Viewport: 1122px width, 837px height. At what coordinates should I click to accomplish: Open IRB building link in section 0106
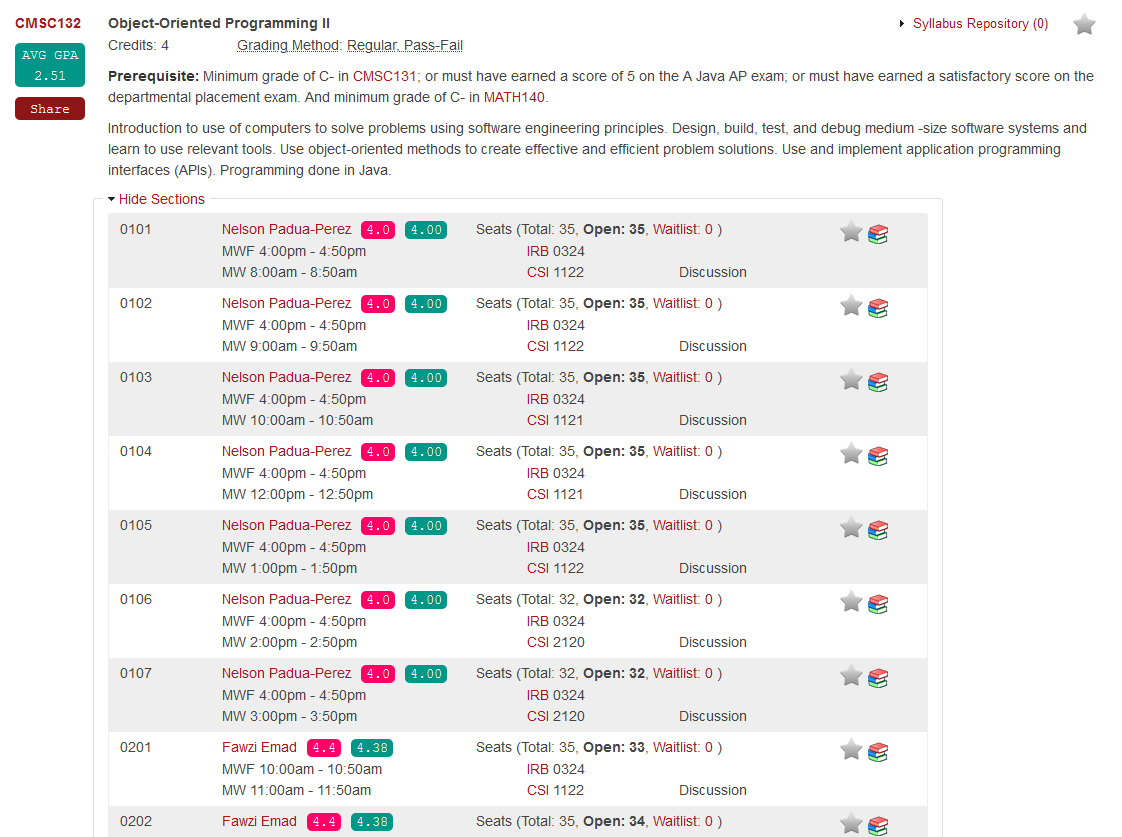(537, 621)
